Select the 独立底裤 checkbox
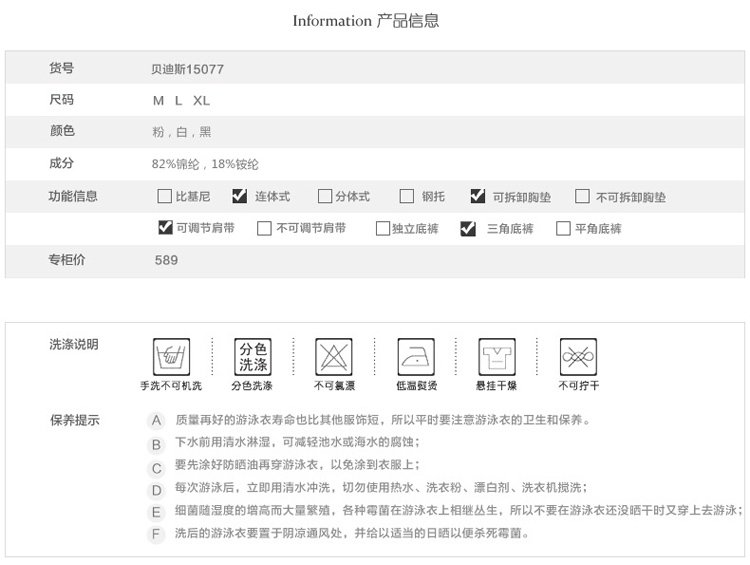Viewport: 750px width, 565px height. [x=382, y=228]
